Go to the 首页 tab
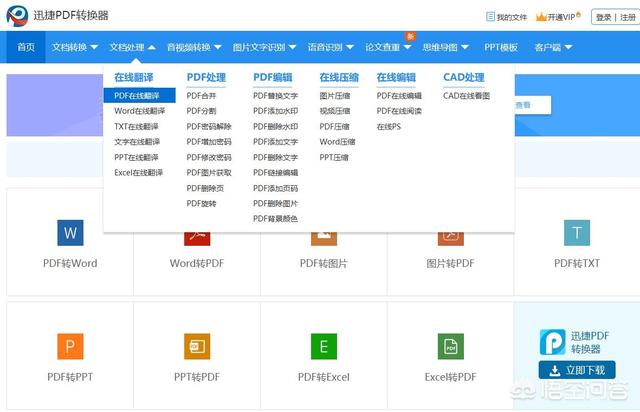 25,47
